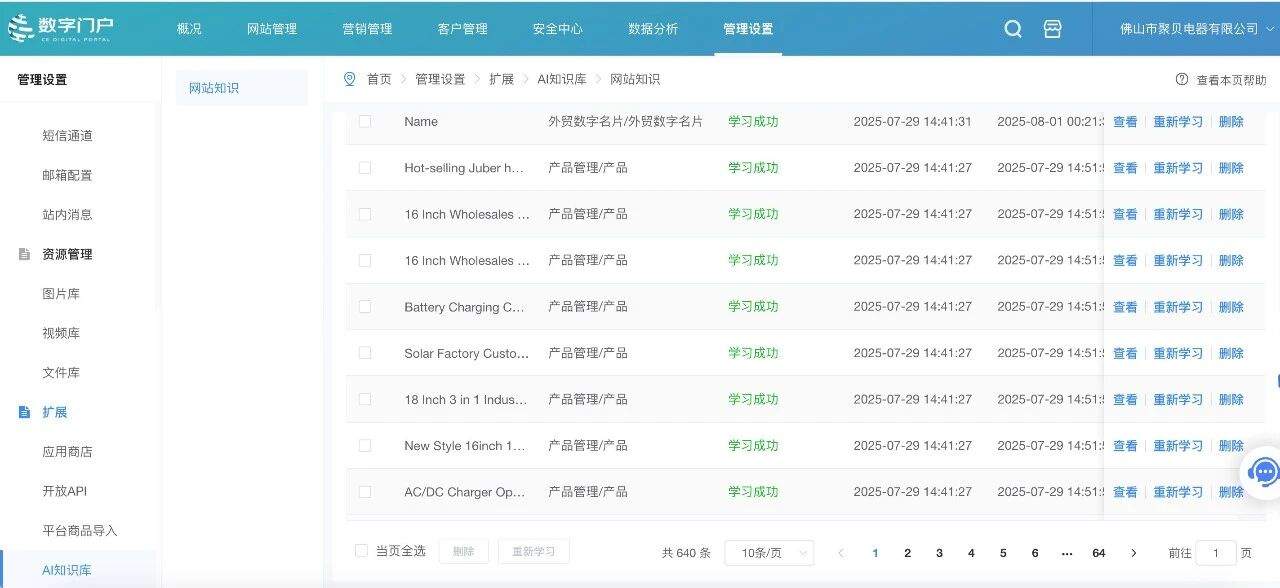Open 查看 on the Name record
1280x588 pixels.
pyautogui.click(x=1125, y=121)
